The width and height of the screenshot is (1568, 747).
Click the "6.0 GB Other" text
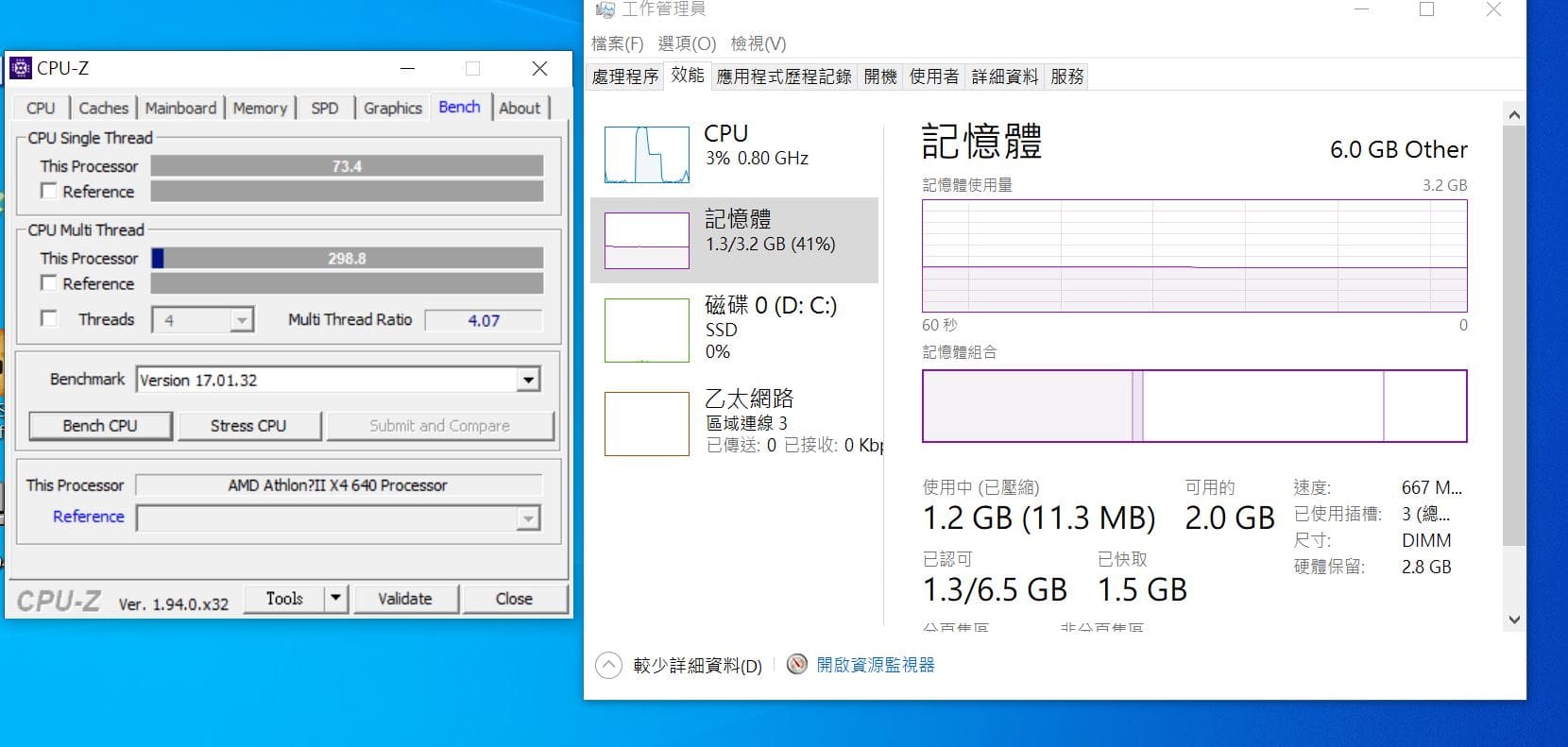tap(1398, 150)
